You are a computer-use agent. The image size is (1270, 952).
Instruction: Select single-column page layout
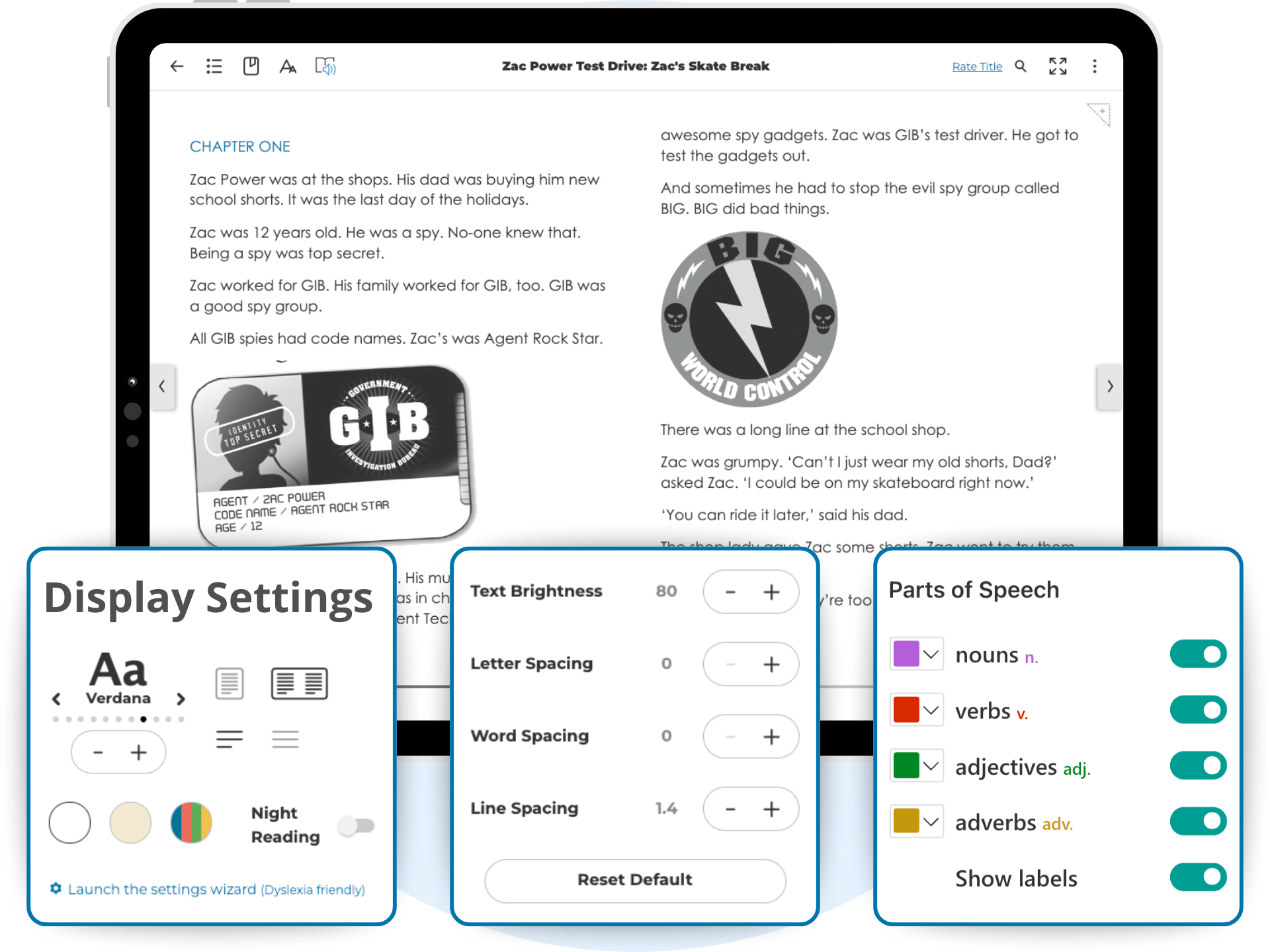click(230, 683)
